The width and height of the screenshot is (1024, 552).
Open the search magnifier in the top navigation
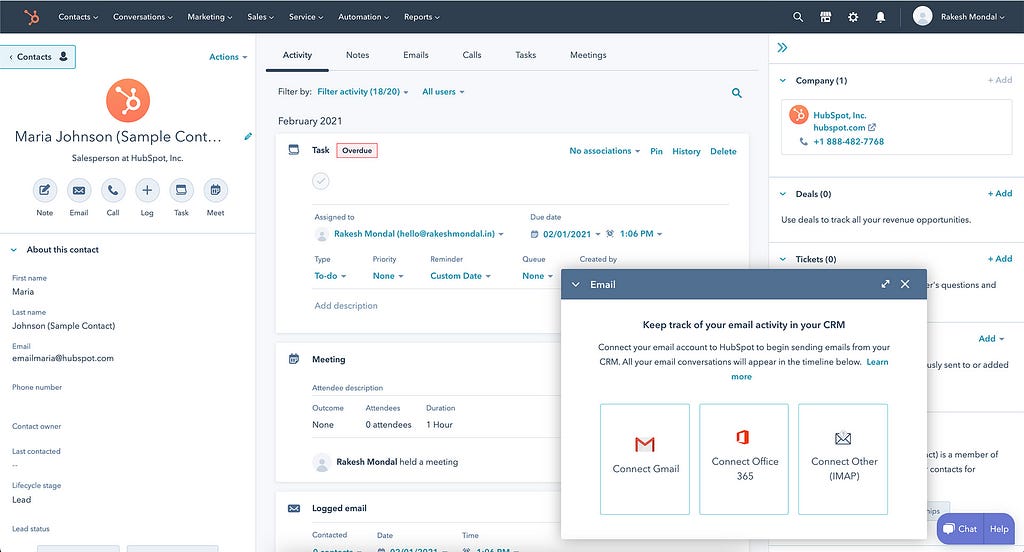coord(798,17)
